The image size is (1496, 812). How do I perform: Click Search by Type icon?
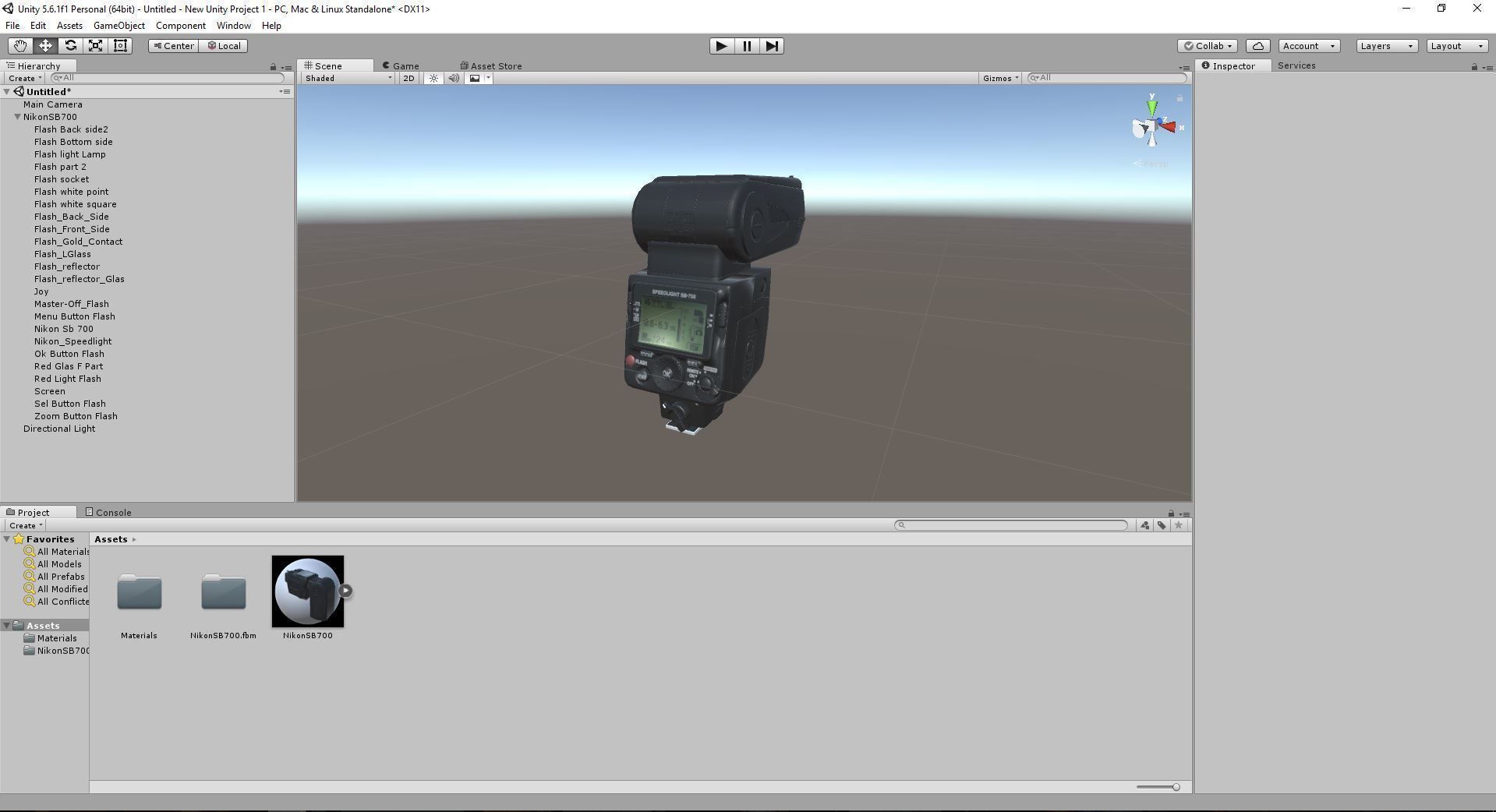1144,525
